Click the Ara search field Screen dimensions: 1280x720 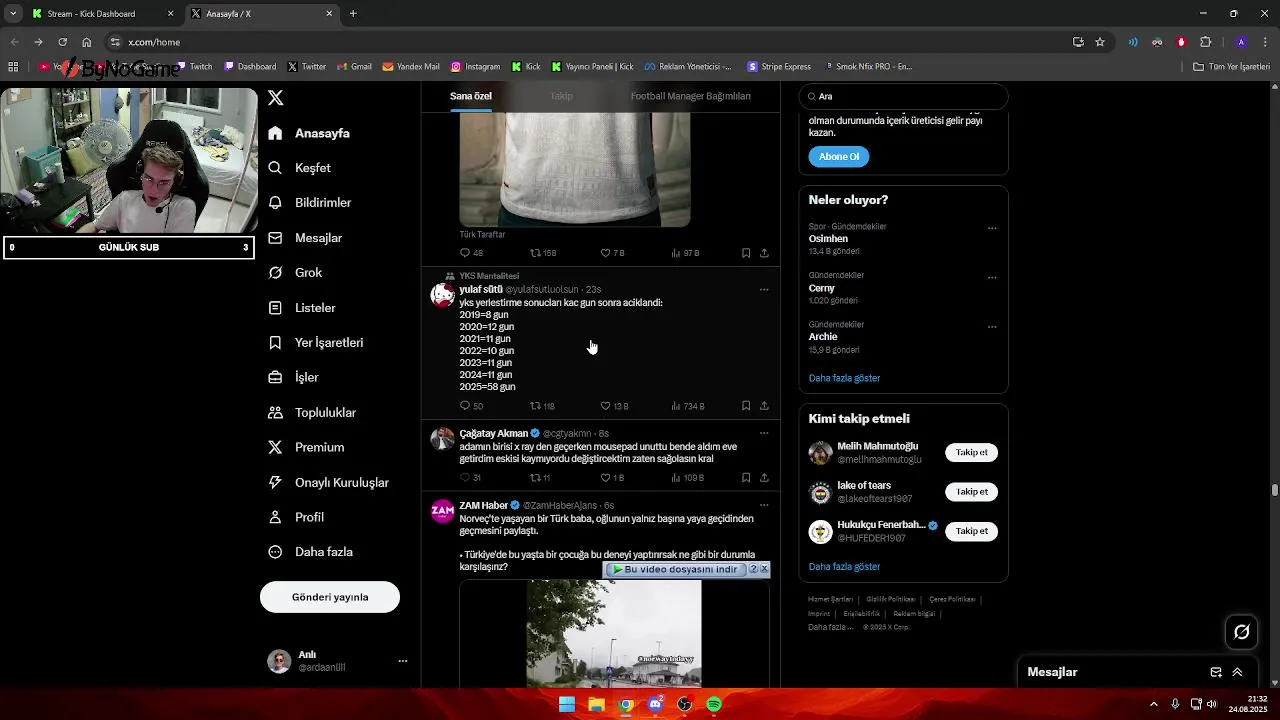903,96
